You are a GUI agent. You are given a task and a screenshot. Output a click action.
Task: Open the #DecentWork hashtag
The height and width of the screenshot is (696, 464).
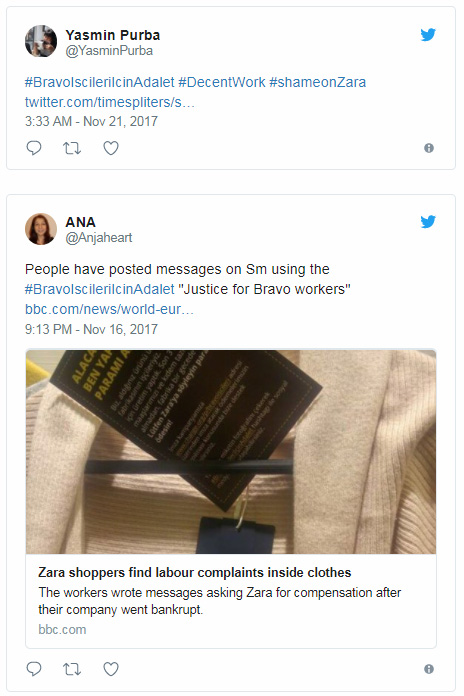pos(222,82)
